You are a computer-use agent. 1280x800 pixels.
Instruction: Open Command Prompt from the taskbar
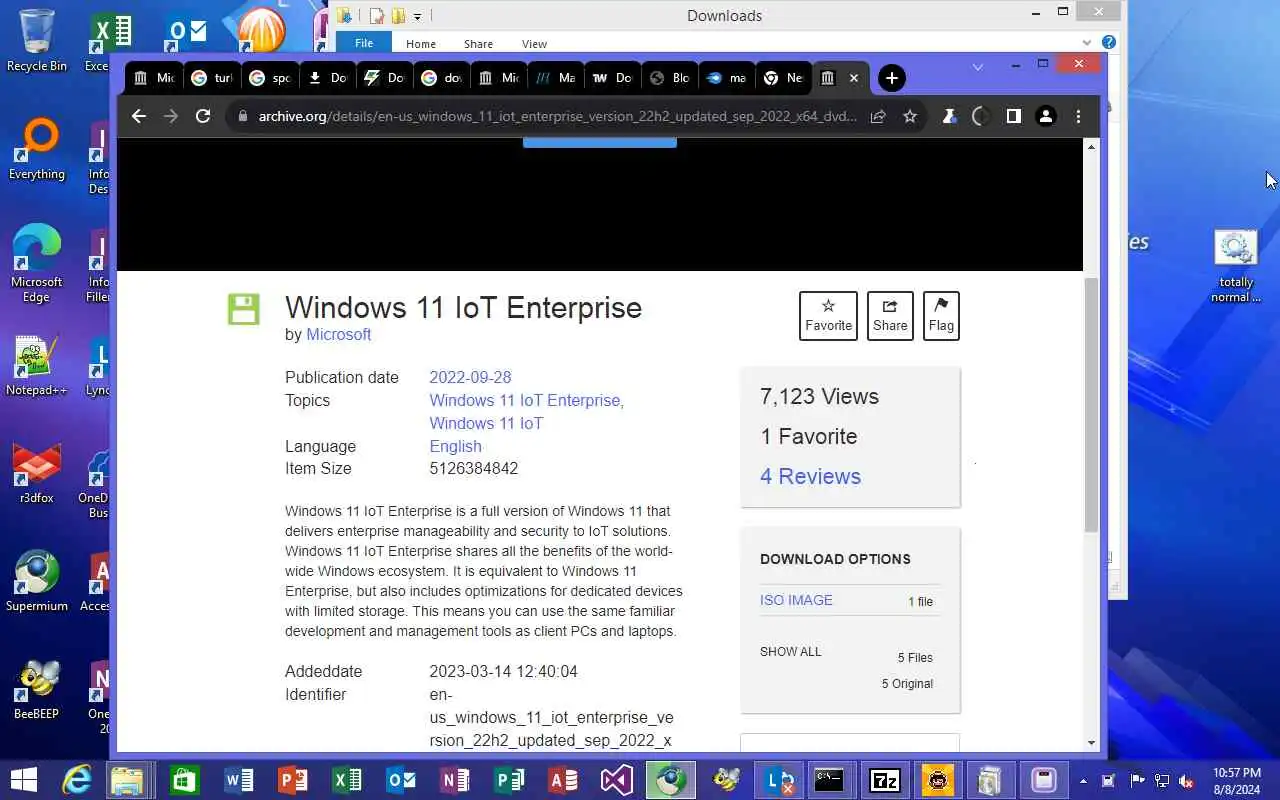(x=830, y=779)
